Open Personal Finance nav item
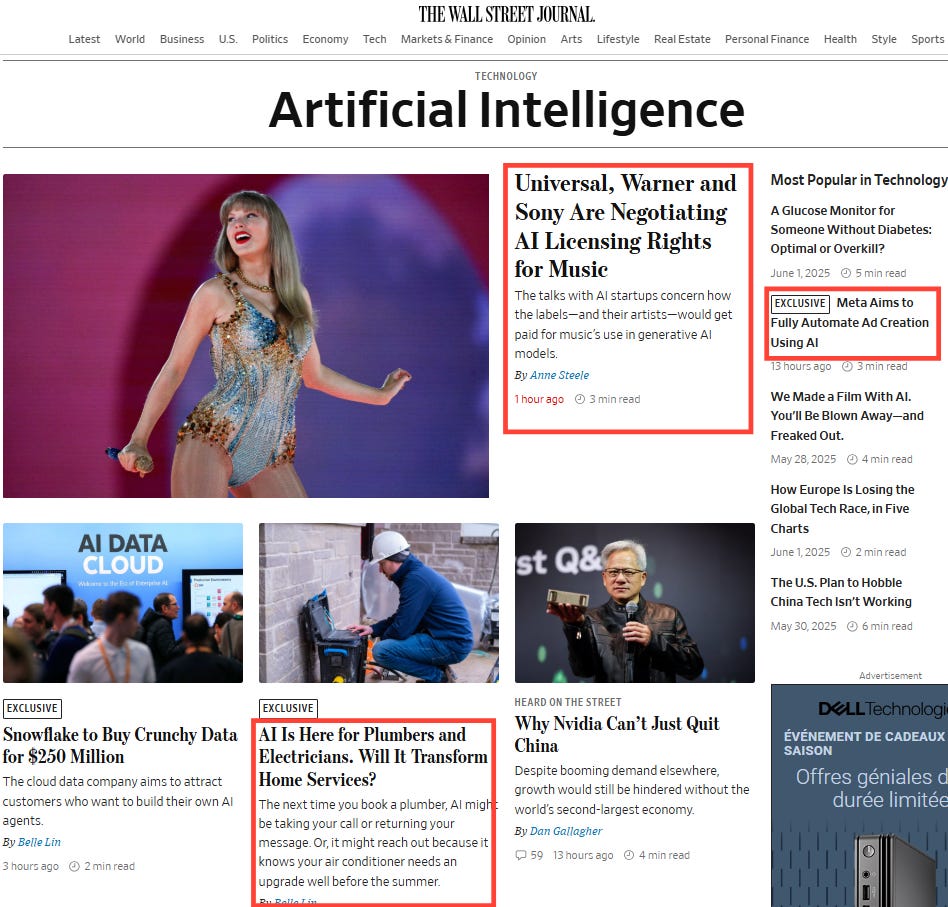948x907 pixels. [x=767, y=39]
